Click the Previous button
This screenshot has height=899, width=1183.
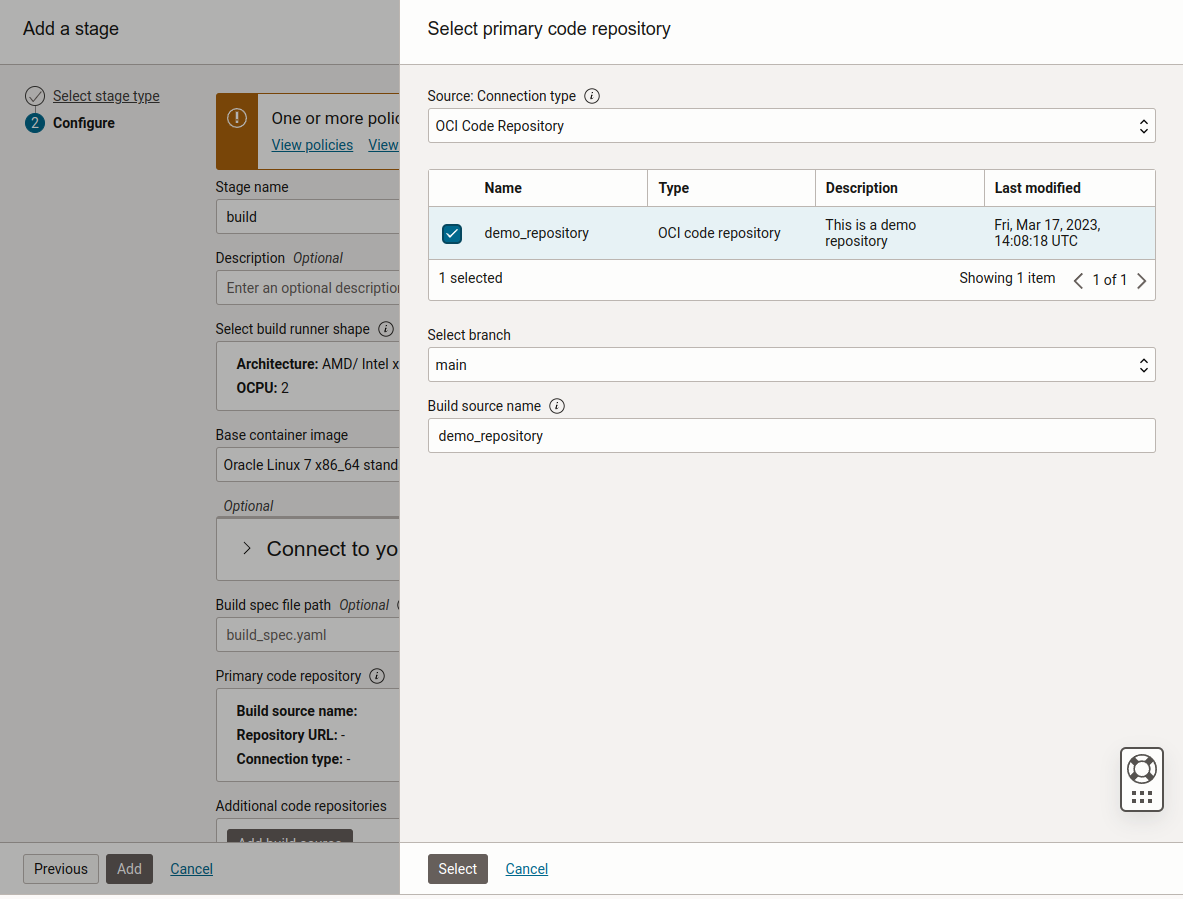pos(61,869)
